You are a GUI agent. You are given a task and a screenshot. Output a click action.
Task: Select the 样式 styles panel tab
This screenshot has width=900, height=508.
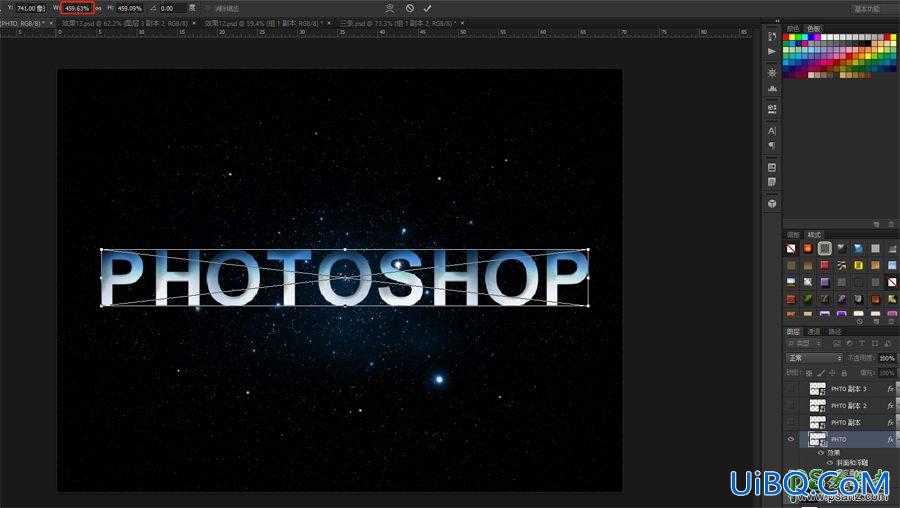[x=814, y=235]
